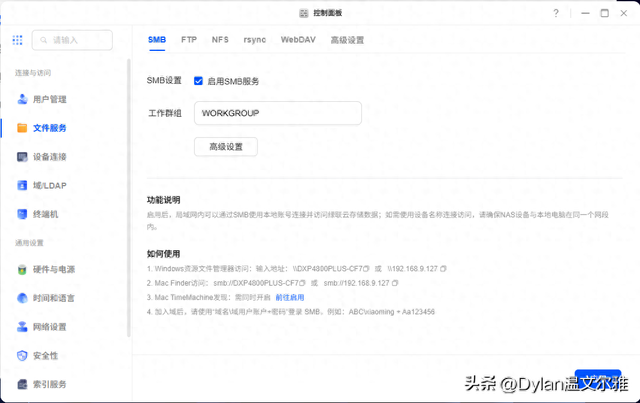Click the WORKGROUP input field
640x403 pixels.
(278, 113)
